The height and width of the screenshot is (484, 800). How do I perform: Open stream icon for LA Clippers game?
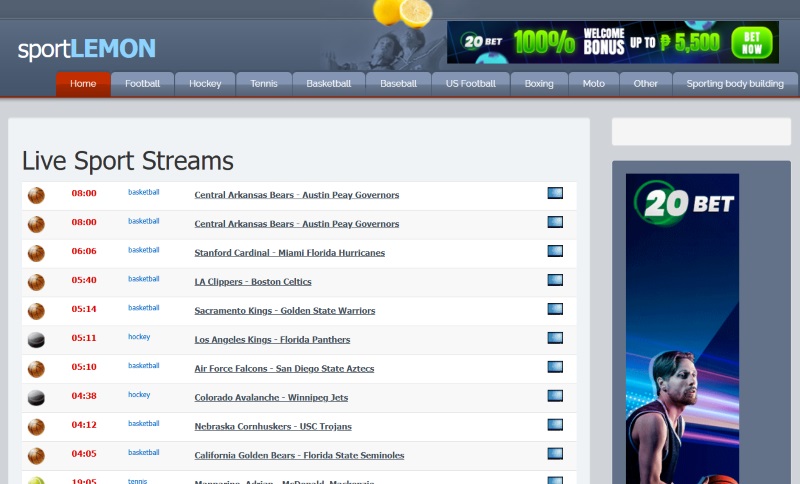555,280
